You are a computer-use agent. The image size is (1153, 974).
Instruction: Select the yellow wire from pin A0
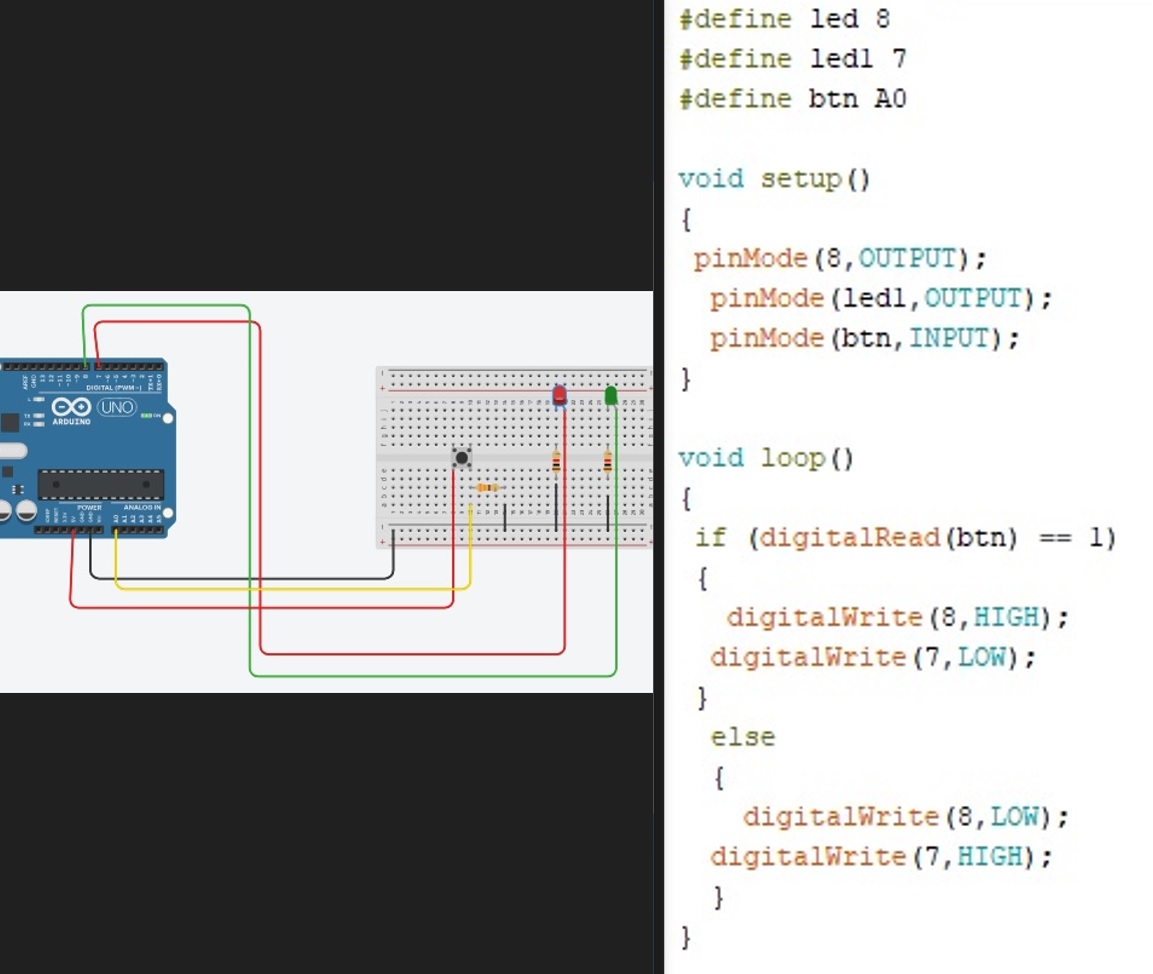pyautogui.click(x=290, y=588)
